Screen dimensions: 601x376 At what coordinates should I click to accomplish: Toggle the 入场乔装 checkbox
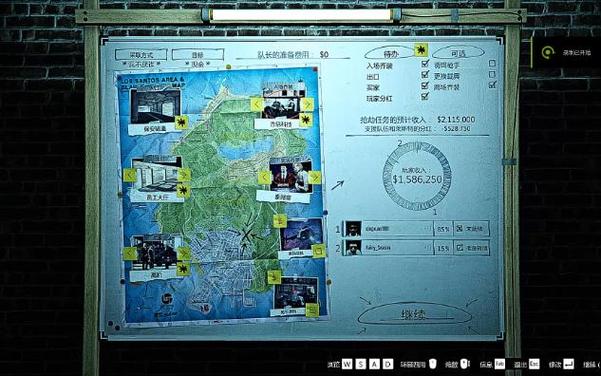point(425,64)
